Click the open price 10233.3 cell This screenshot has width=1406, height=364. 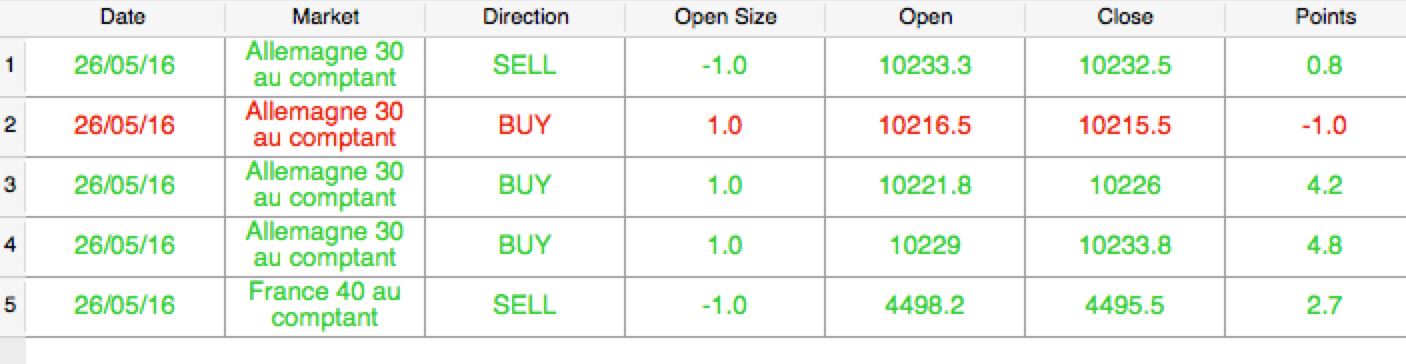coord(925,66)
